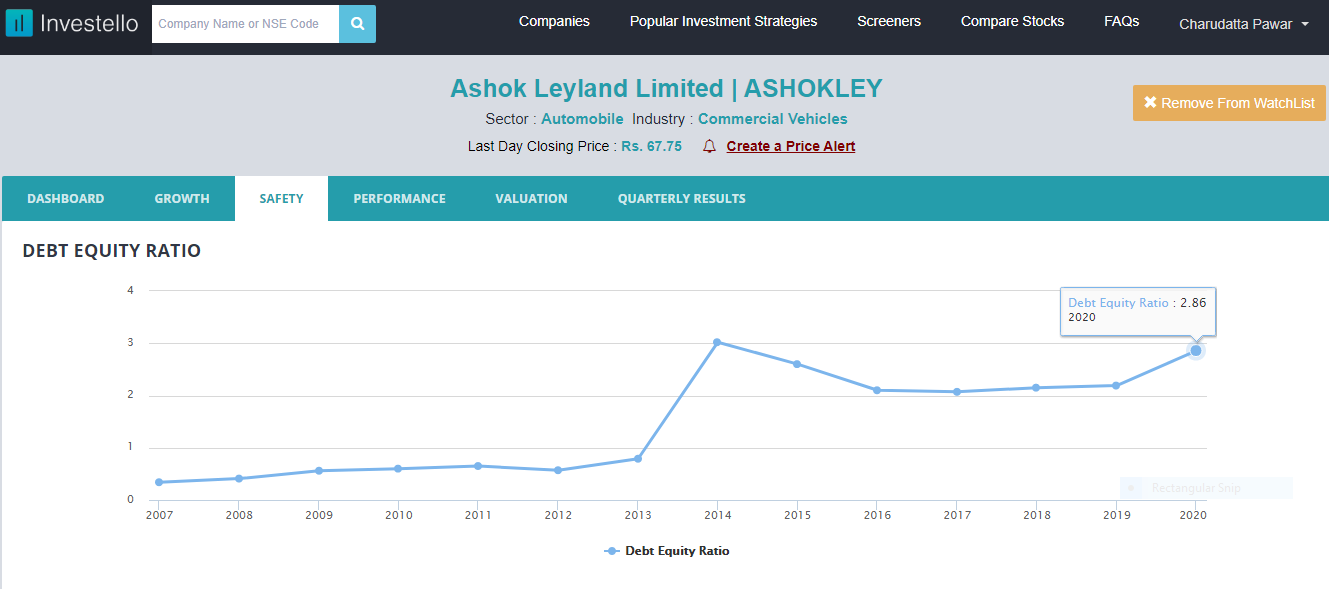
Task: Click the Investello logo icon
Action: pos(19,23)
